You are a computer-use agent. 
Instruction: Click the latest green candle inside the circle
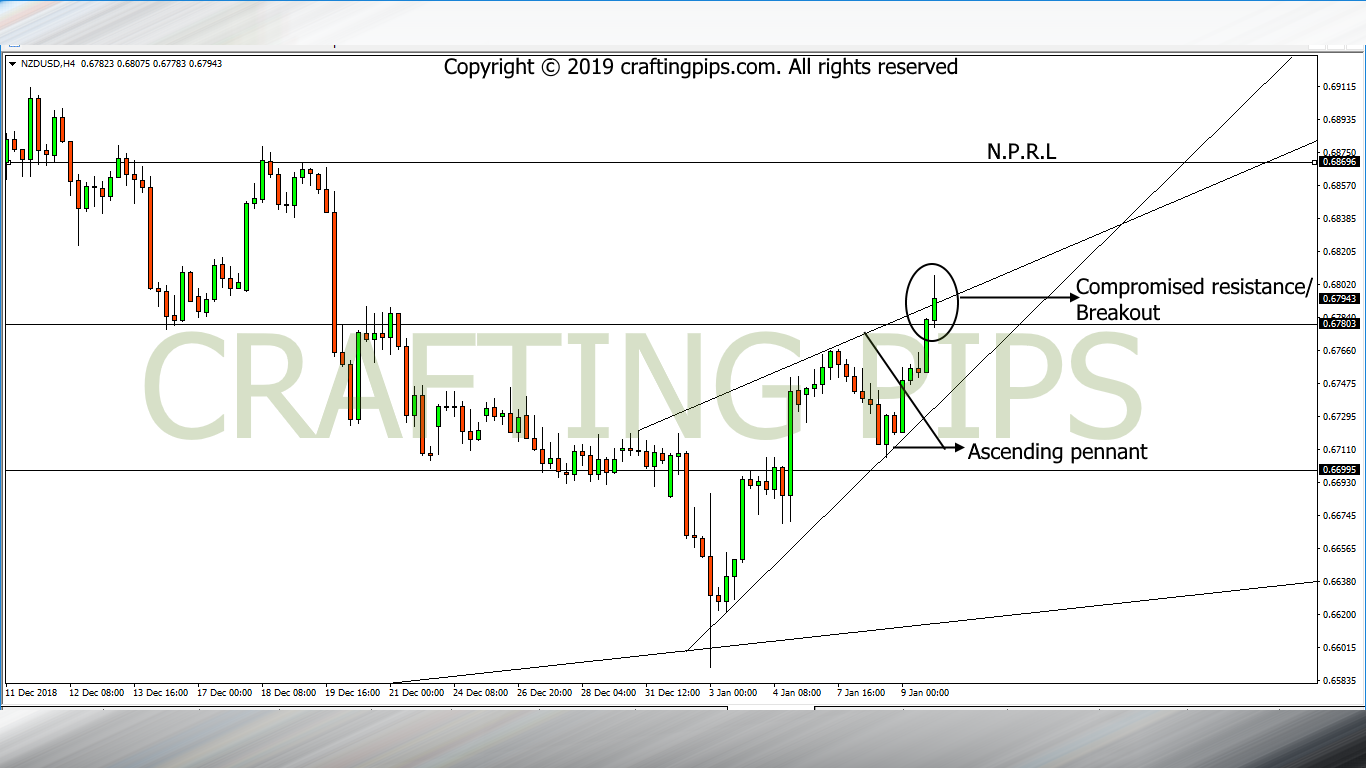point(935,309)
